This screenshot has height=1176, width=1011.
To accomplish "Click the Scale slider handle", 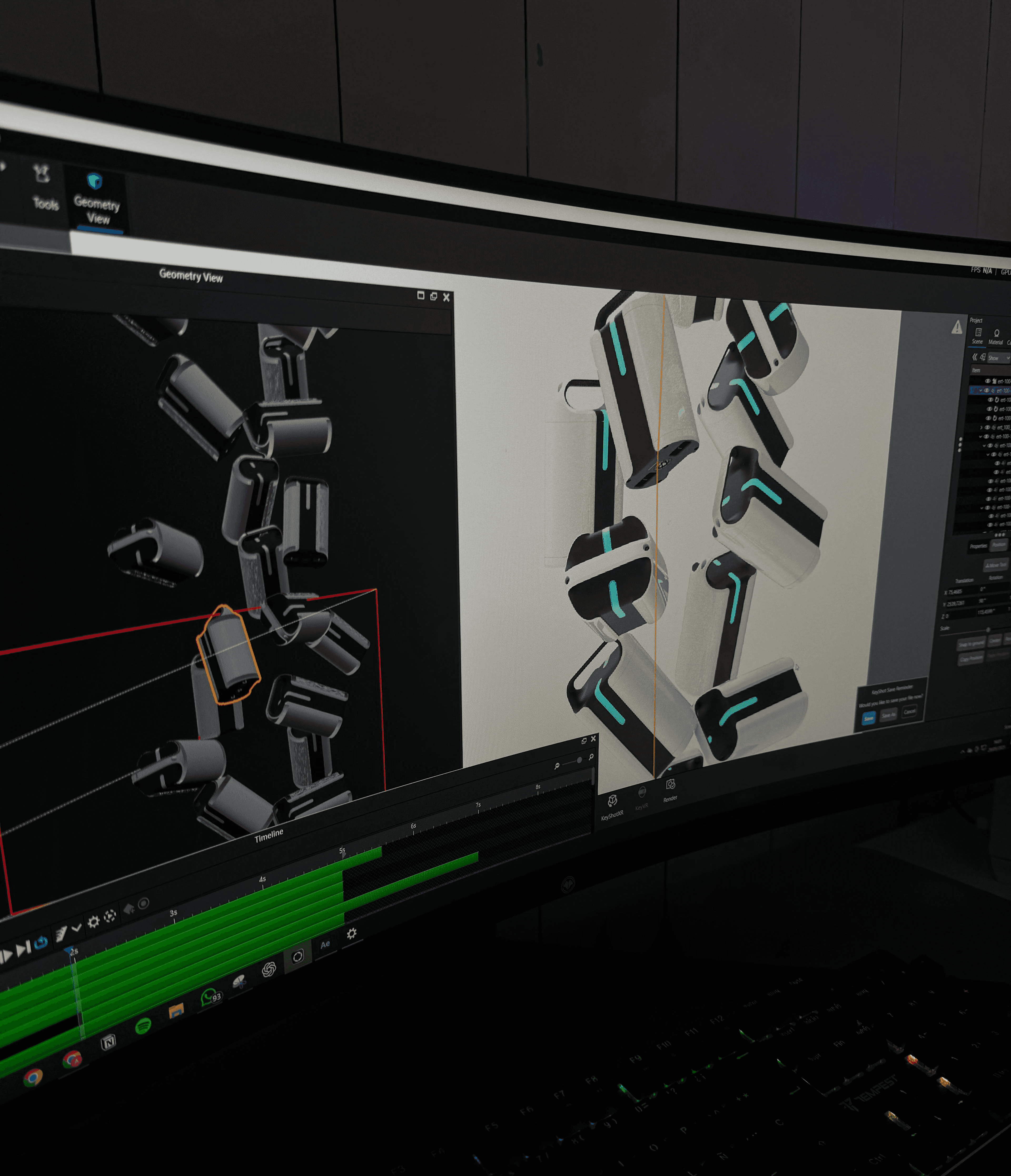I will 988,630.
